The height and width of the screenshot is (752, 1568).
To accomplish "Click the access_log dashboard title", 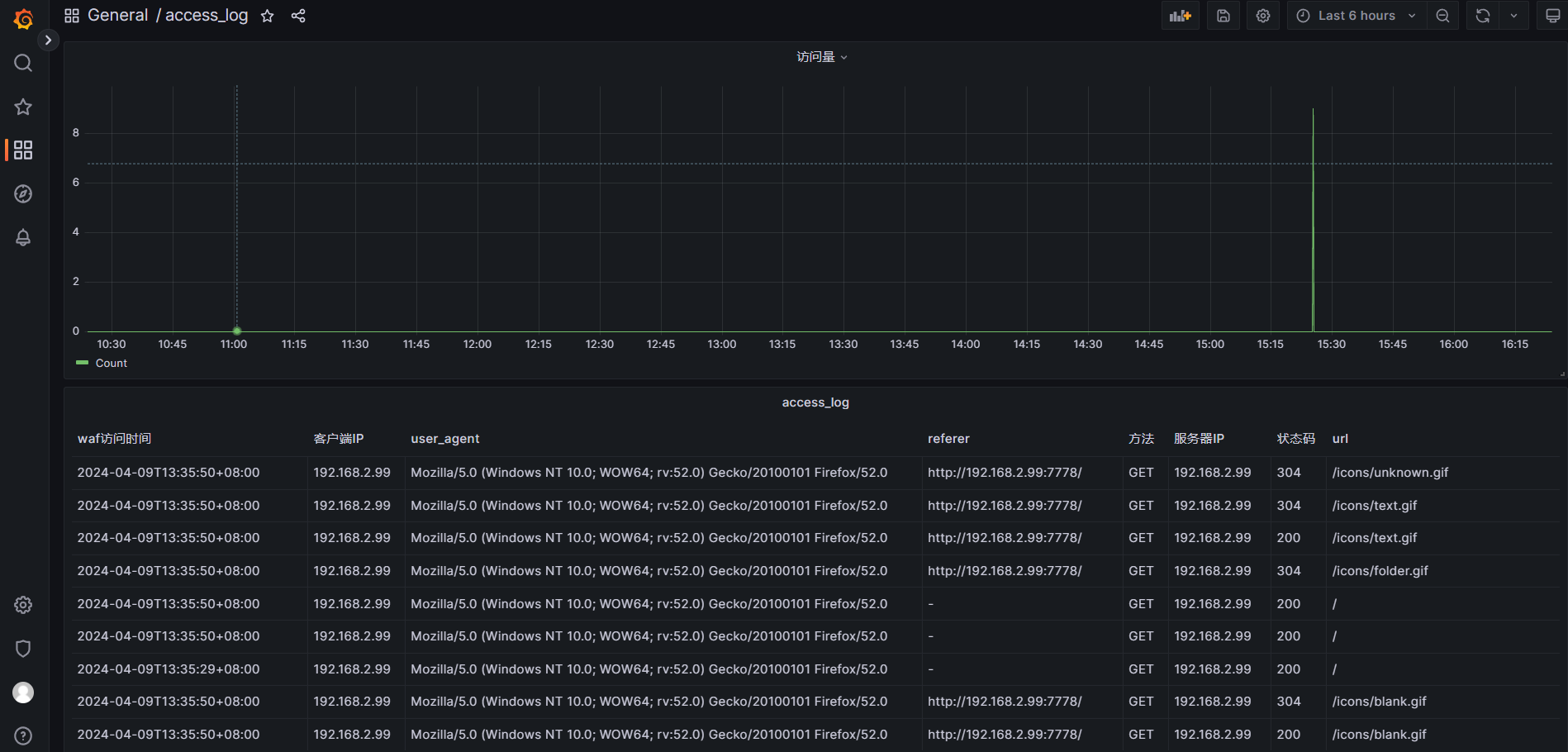I will 207,15.
